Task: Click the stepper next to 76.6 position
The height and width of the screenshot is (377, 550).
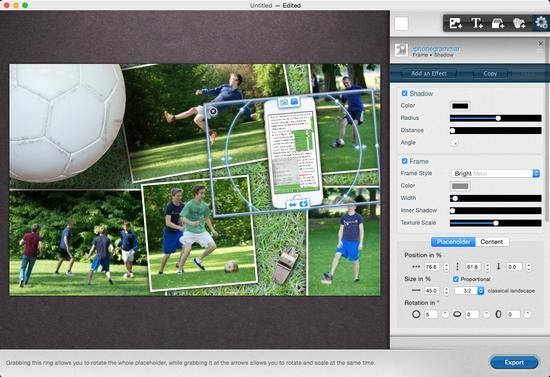Action: (446, 267)
